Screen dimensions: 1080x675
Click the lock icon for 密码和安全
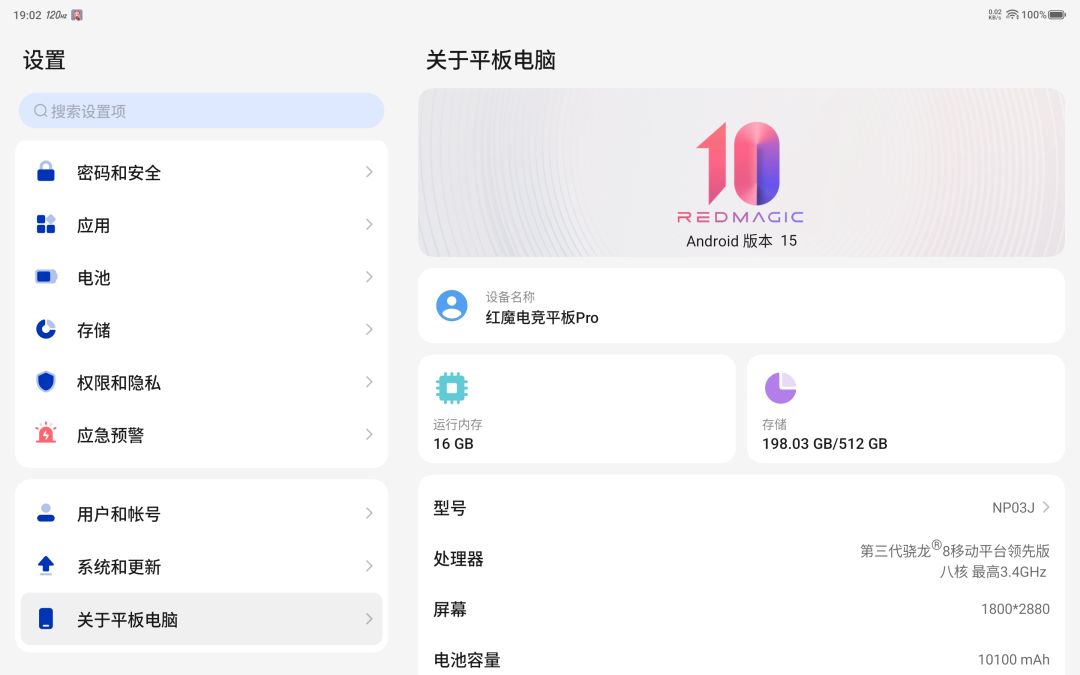coord(46,172)
